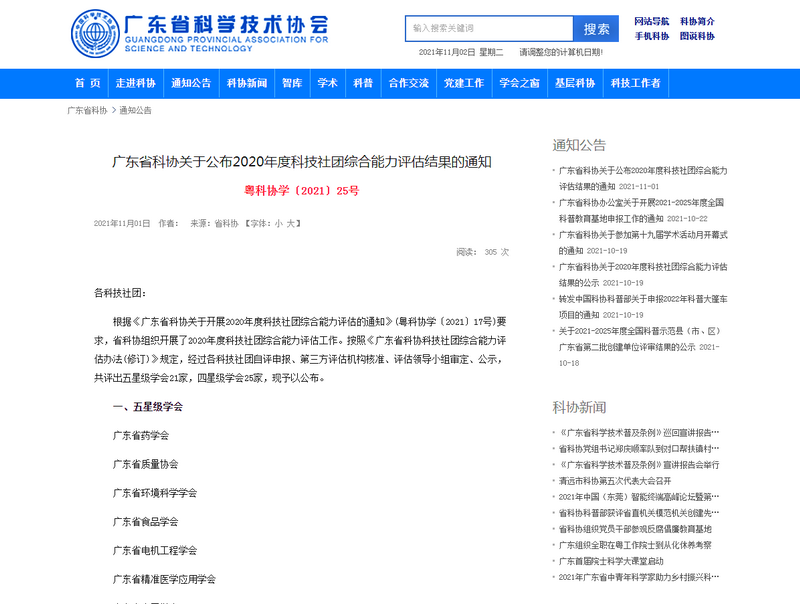Open the 通知公告 navigation tab
This screenshot has width=800, height=604.
(x=191, y=83)
